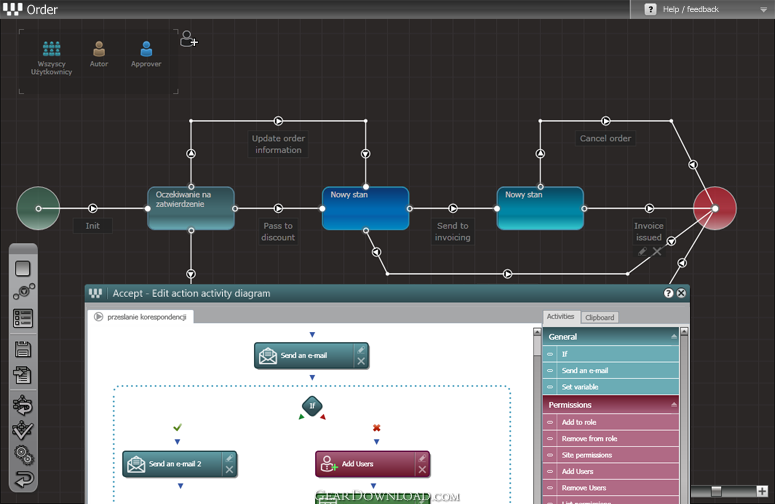Image resolution: width=775 pixels, height=504 pixels.
Task: Edit the Send an e-mail activity pencil
Action: (x=361, y=350)
